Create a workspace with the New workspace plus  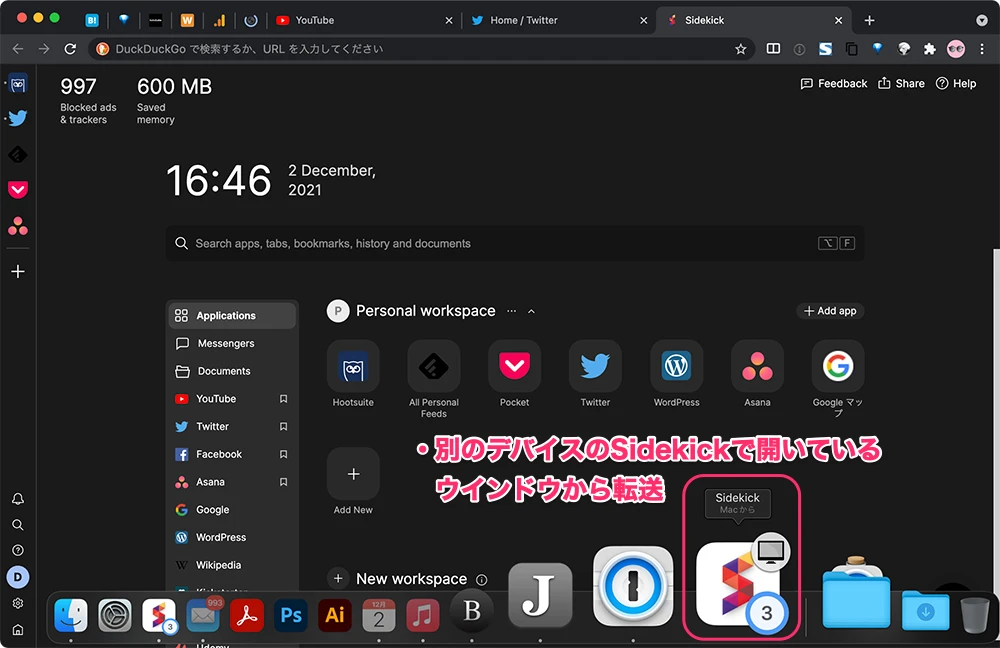tap(338, 578)
